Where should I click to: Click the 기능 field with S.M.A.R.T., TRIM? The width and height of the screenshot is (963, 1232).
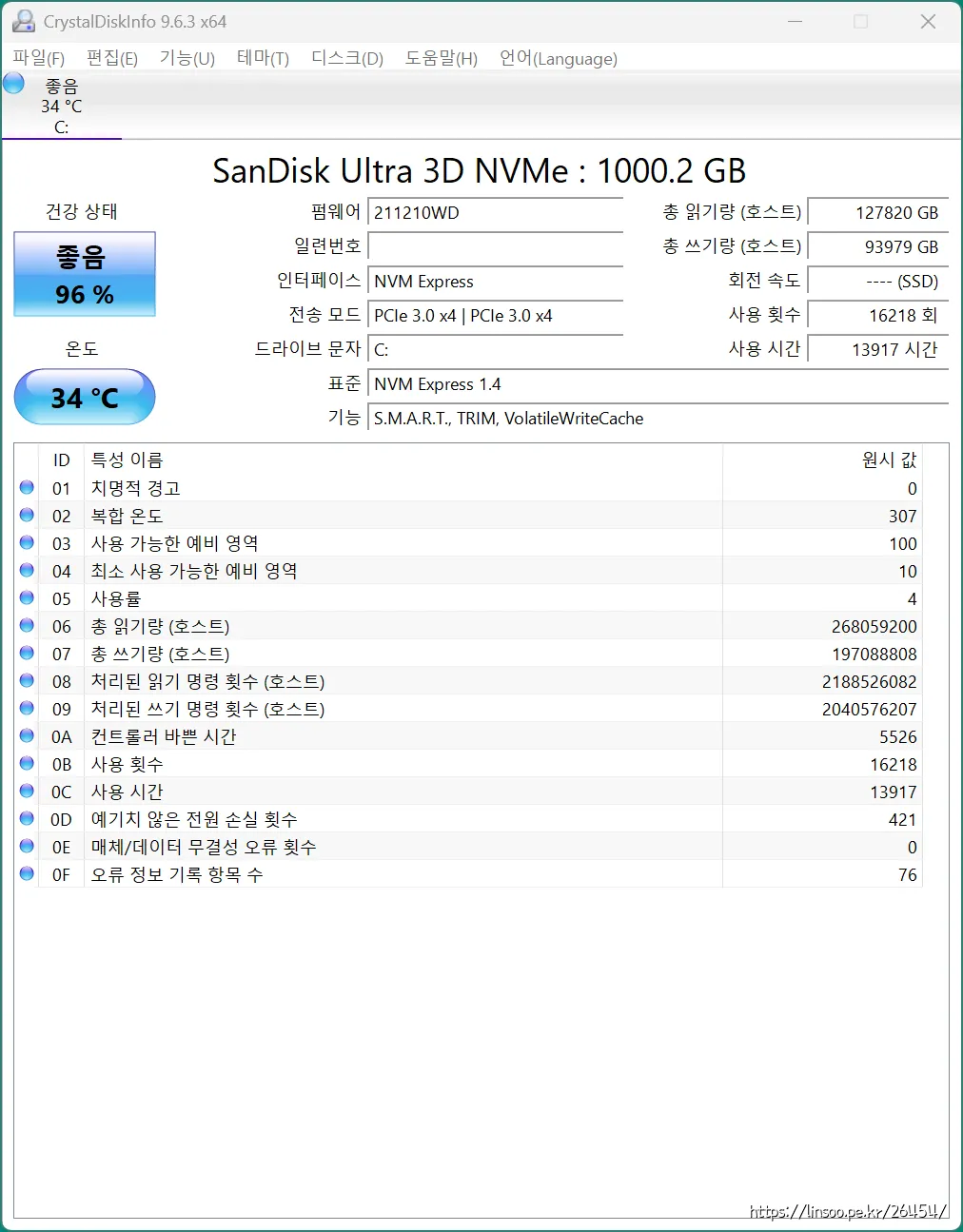(x=658, y=419)
